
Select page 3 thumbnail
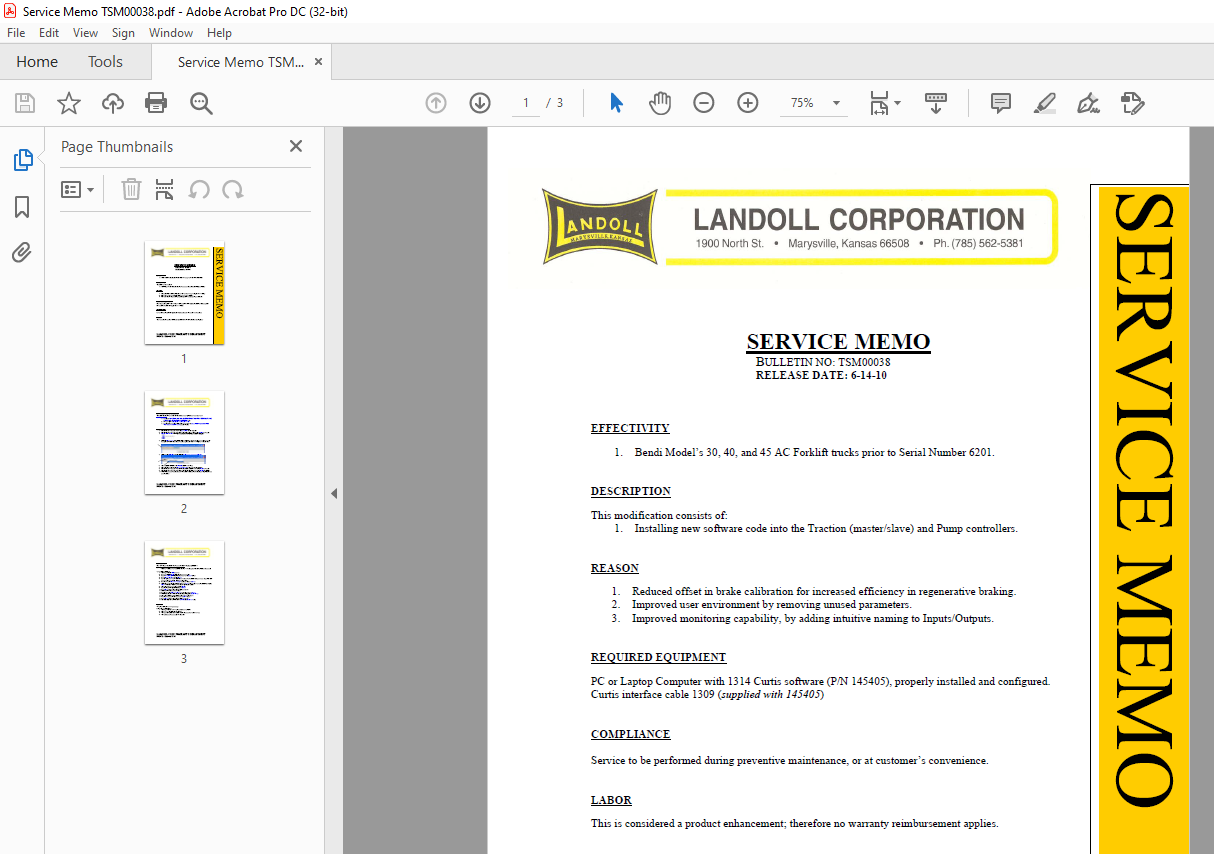[x=184, y=593]
